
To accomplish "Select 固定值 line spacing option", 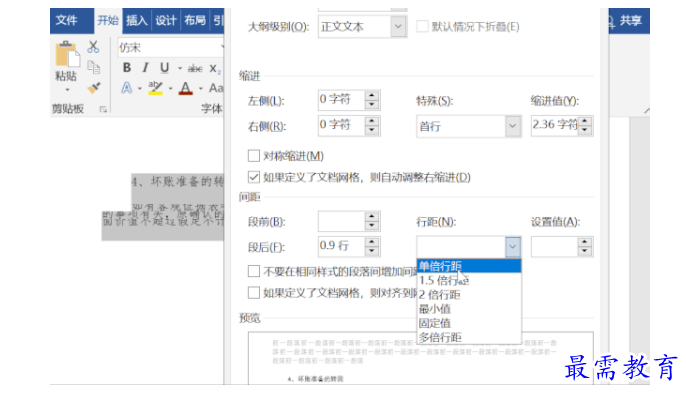I will click(x=469, y=323).
